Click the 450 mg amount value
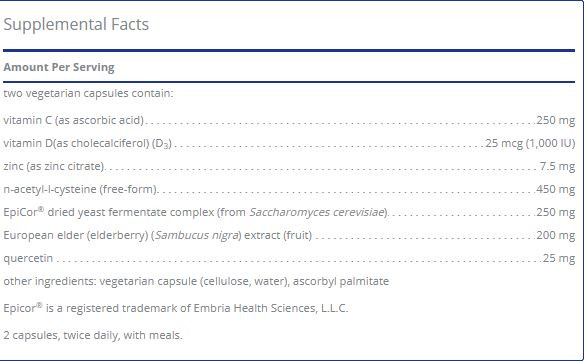The image size is (584, 361). [x=556, y=189]
